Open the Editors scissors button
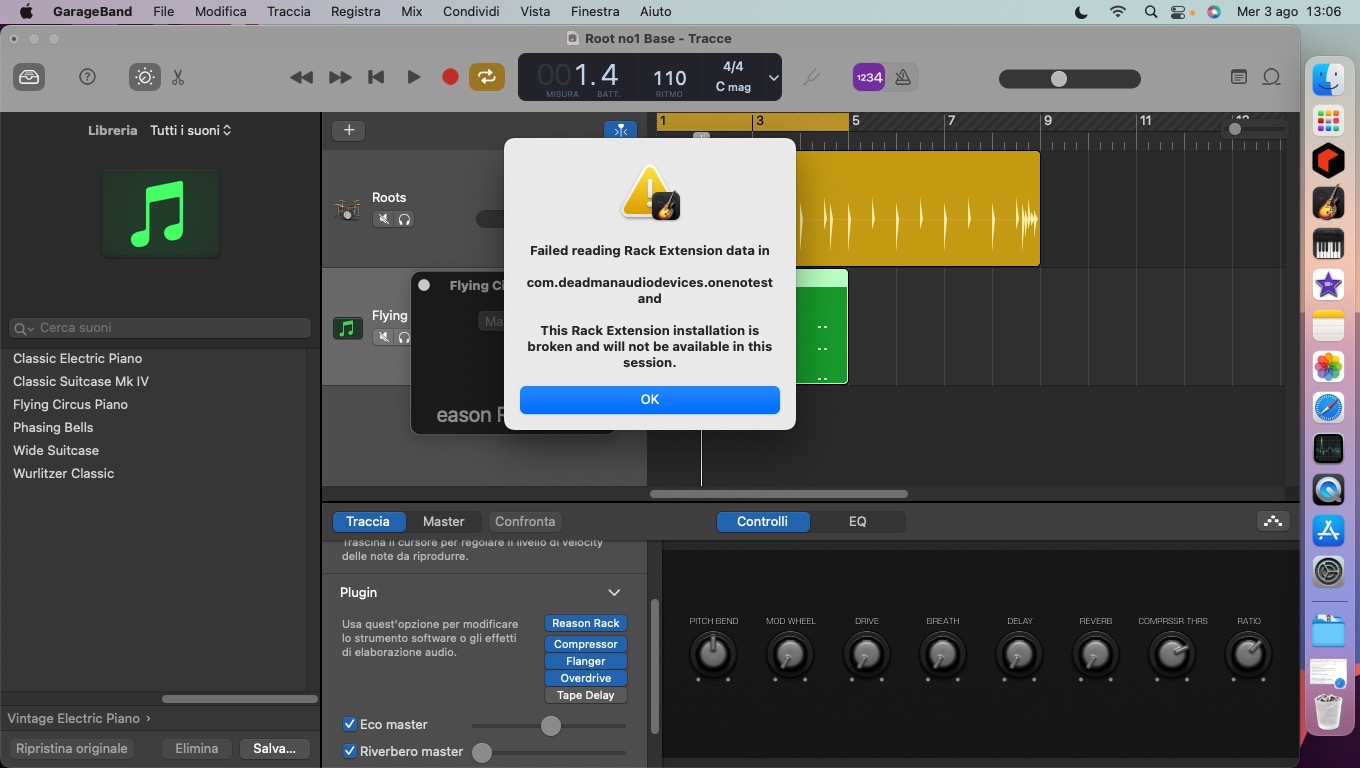The width and height of the screenshot is (1360, 768). click(x=178, y=77)
